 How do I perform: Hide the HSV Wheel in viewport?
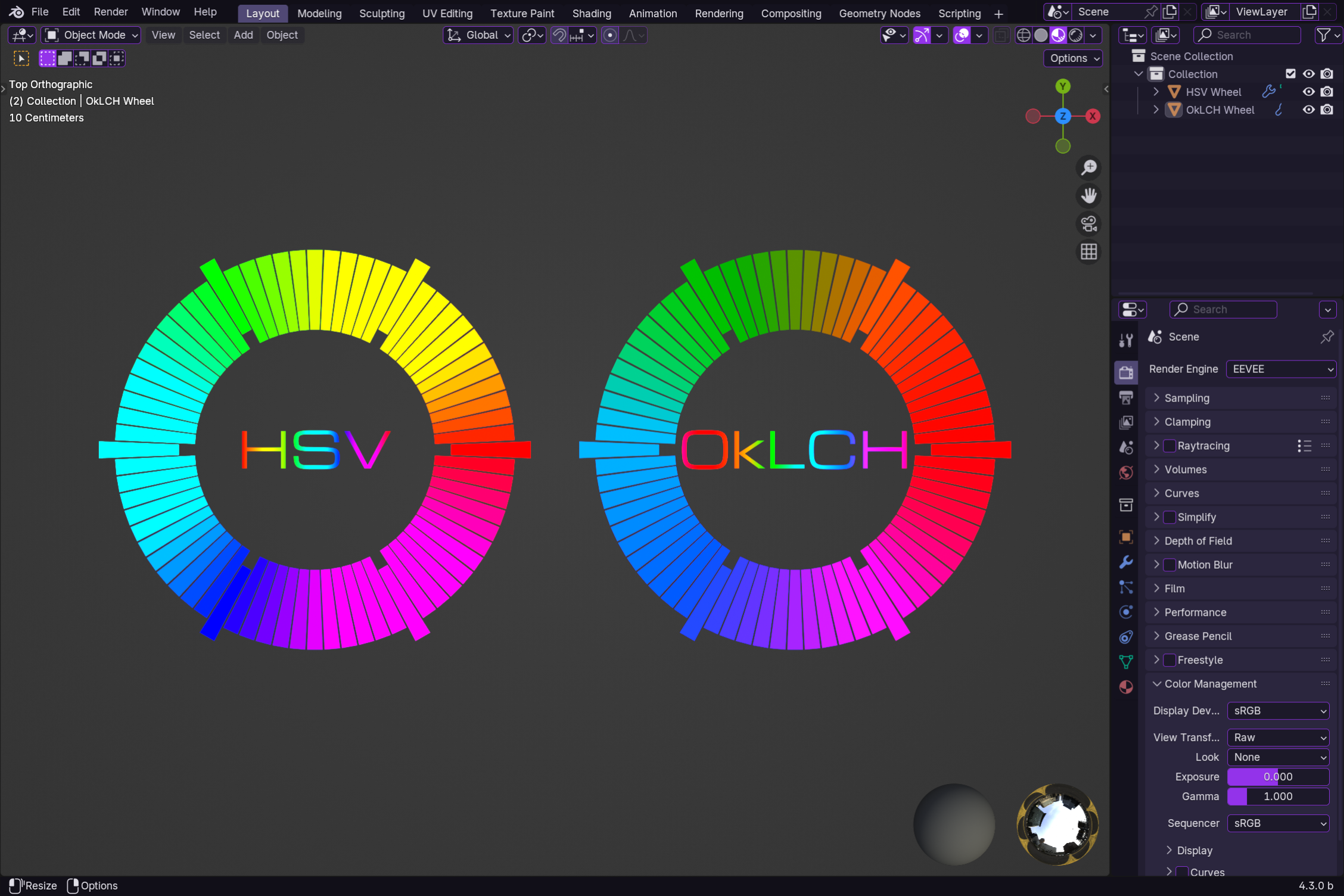(x=1308, y=92)
